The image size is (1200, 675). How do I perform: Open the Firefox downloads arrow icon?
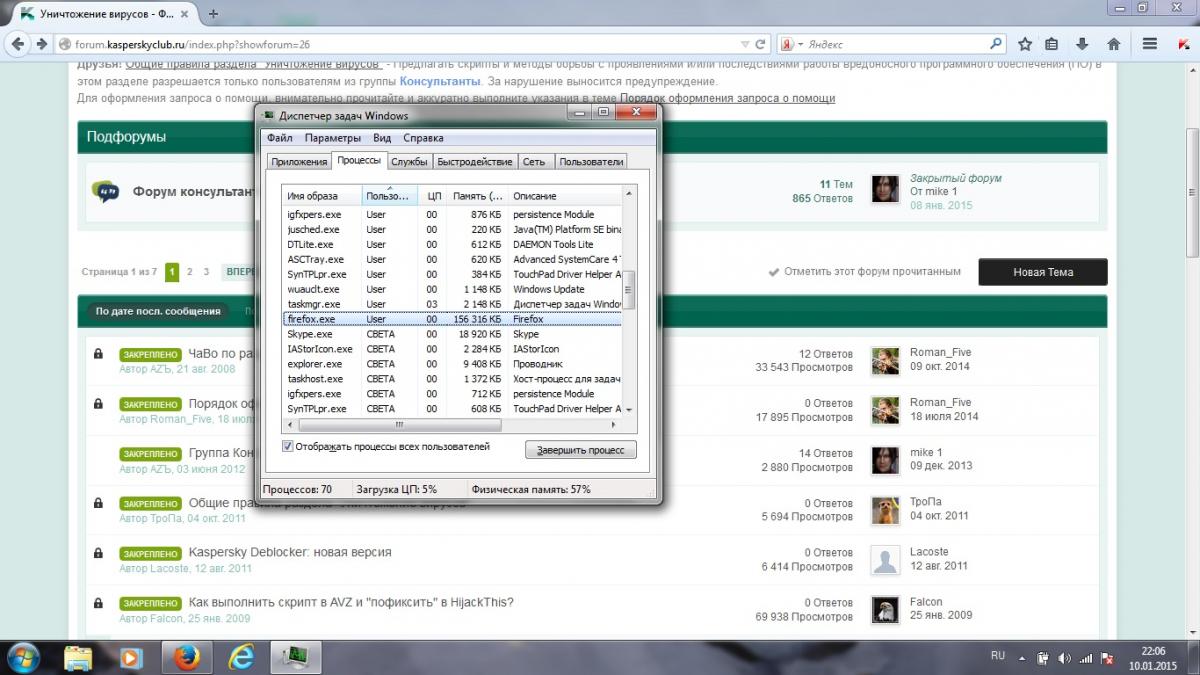(x=1083, y=44)
